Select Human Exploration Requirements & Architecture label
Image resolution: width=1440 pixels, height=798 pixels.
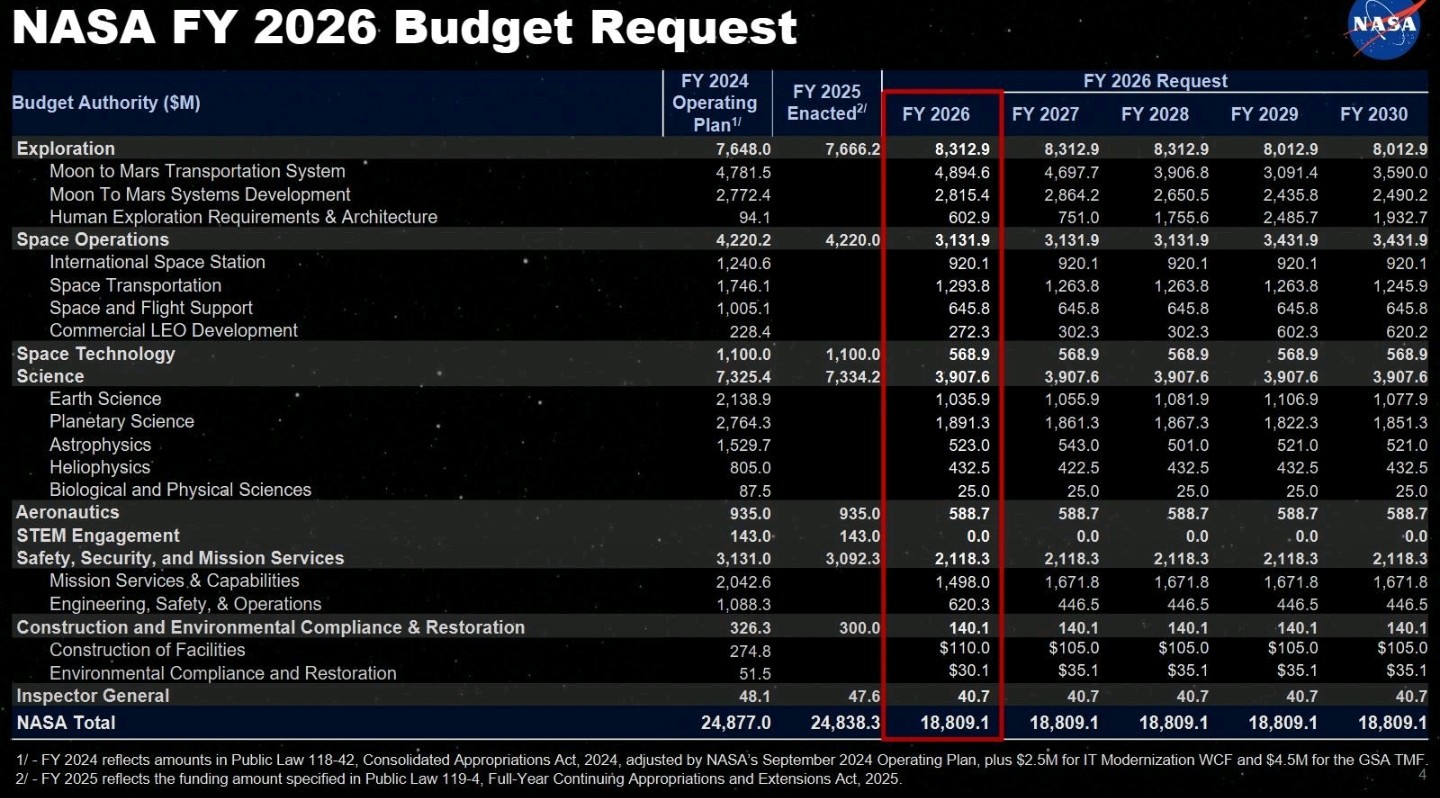tap(243, 217)
